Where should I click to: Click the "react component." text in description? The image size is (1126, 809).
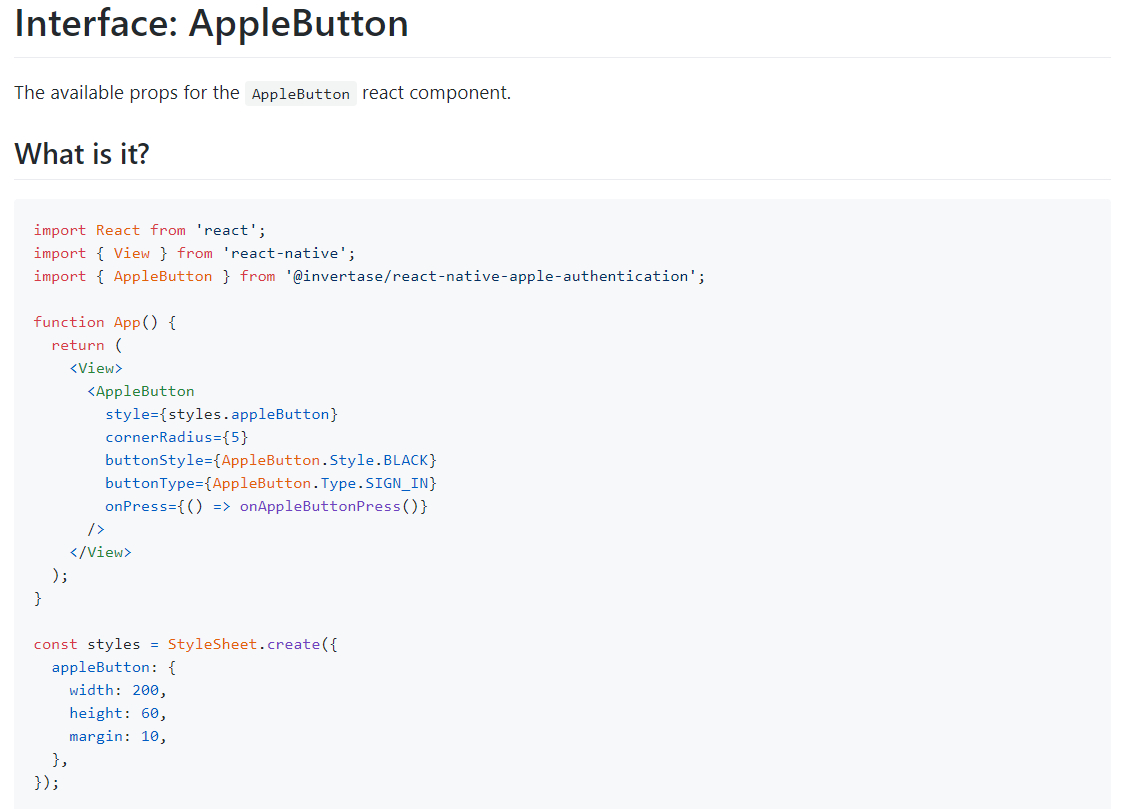(436, 93)
